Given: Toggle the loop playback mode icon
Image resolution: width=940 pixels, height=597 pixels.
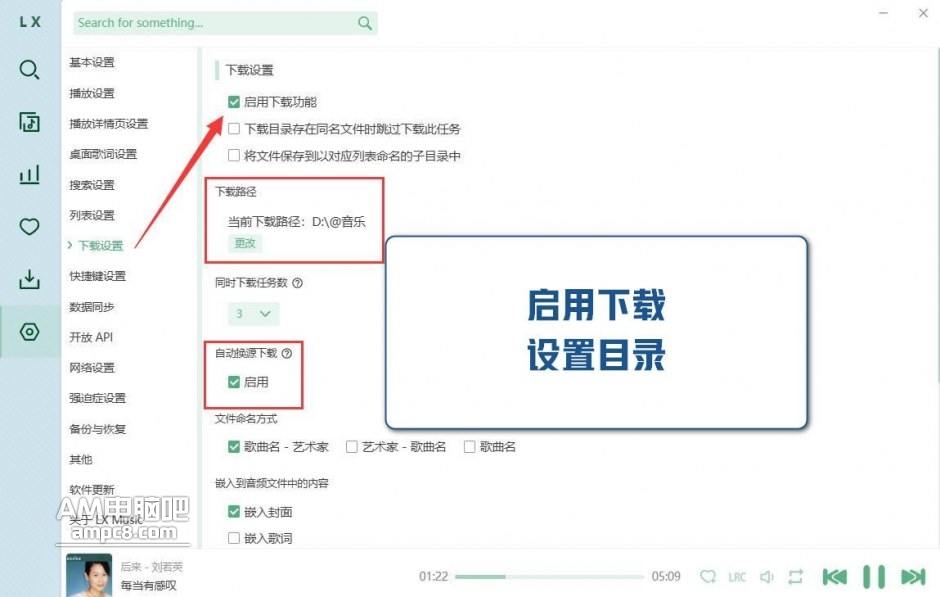Looking at the screenshot, I should coord(796,577).
